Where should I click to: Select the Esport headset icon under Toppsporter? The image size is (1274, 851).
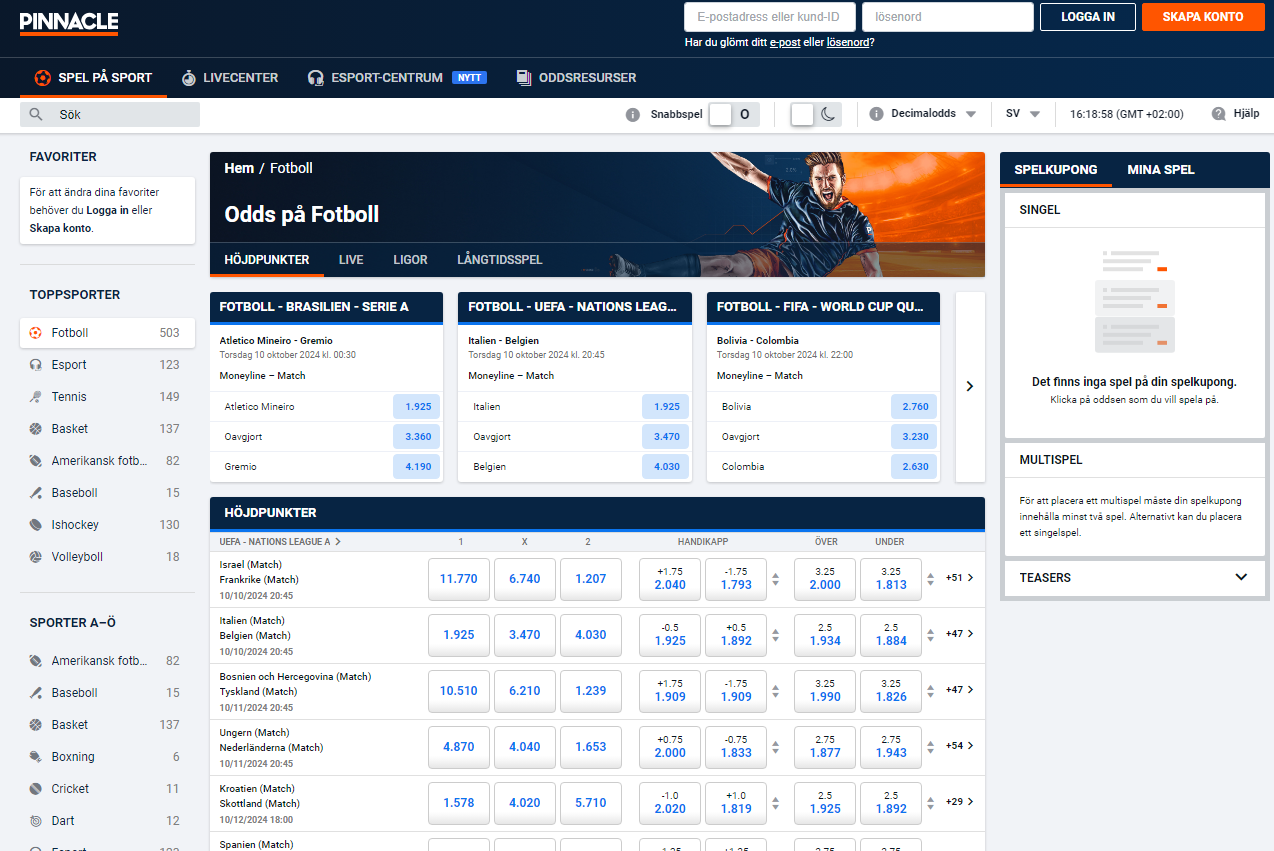pyautogui.click(x=36, y=365)
